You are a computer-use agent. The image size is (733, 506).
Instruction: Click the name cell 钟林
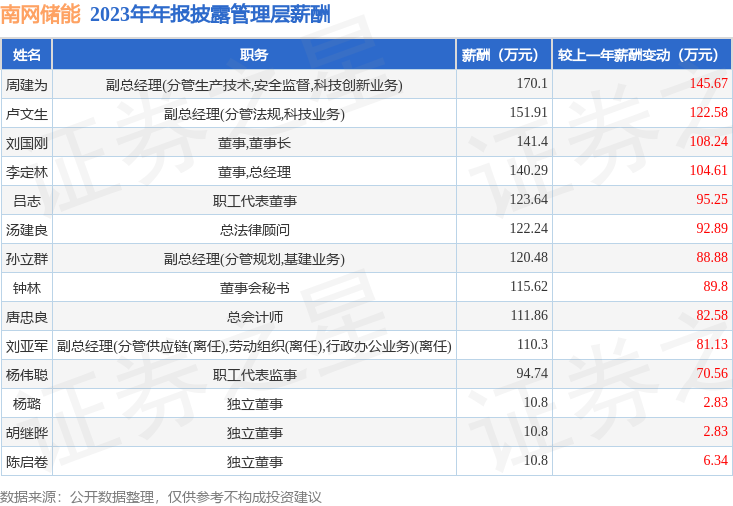(x=27, y=288)
